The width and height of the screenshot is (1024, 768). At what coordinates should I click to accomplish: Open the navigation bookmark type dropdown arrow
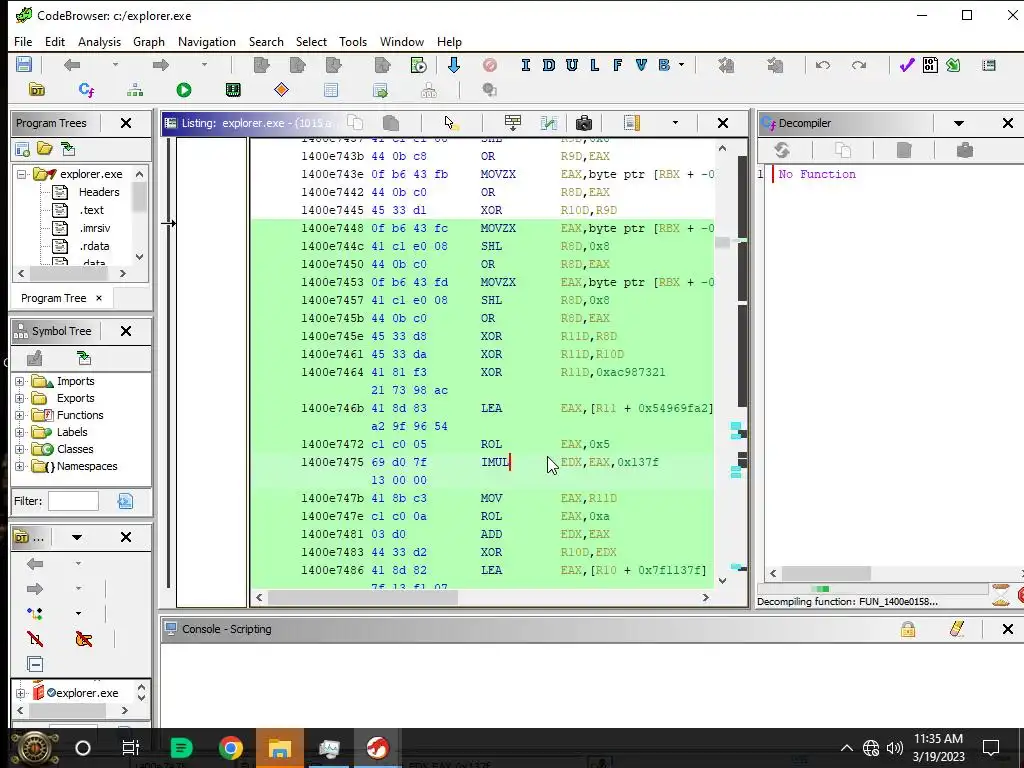[x=681, y=65]
